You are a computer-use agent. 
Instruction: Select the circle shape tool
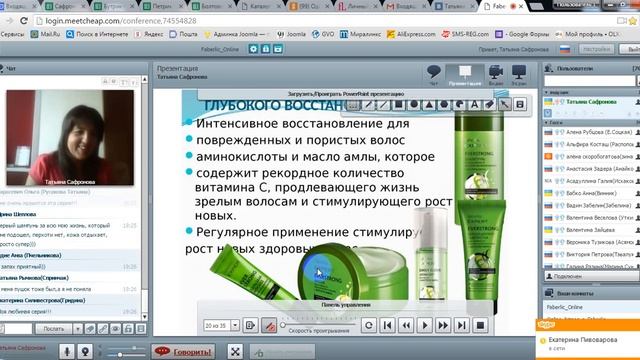tap(413, 105)
